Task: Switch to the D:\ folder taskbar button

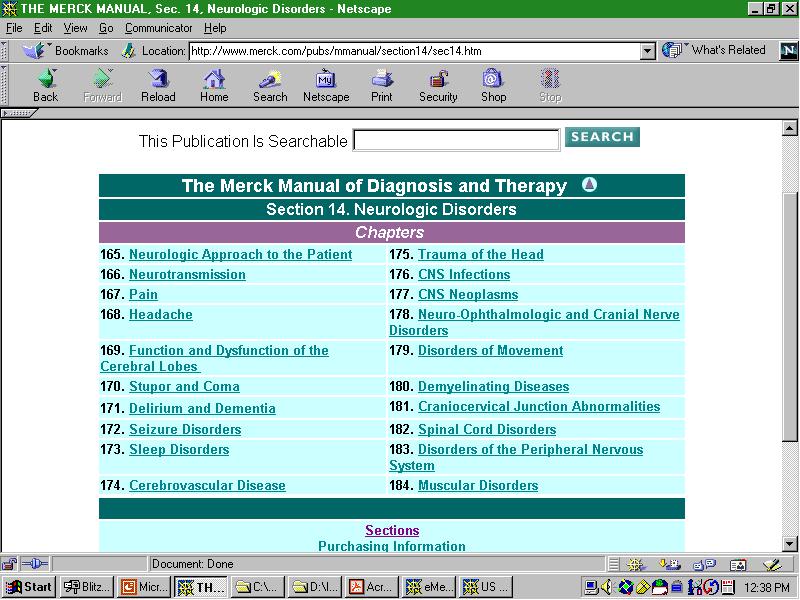Action: point(314,587)
